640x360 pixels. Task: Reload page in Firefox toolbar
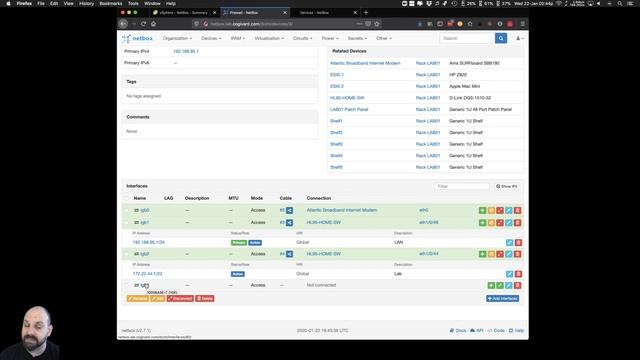pyautogui.click(x=143, y=24)
